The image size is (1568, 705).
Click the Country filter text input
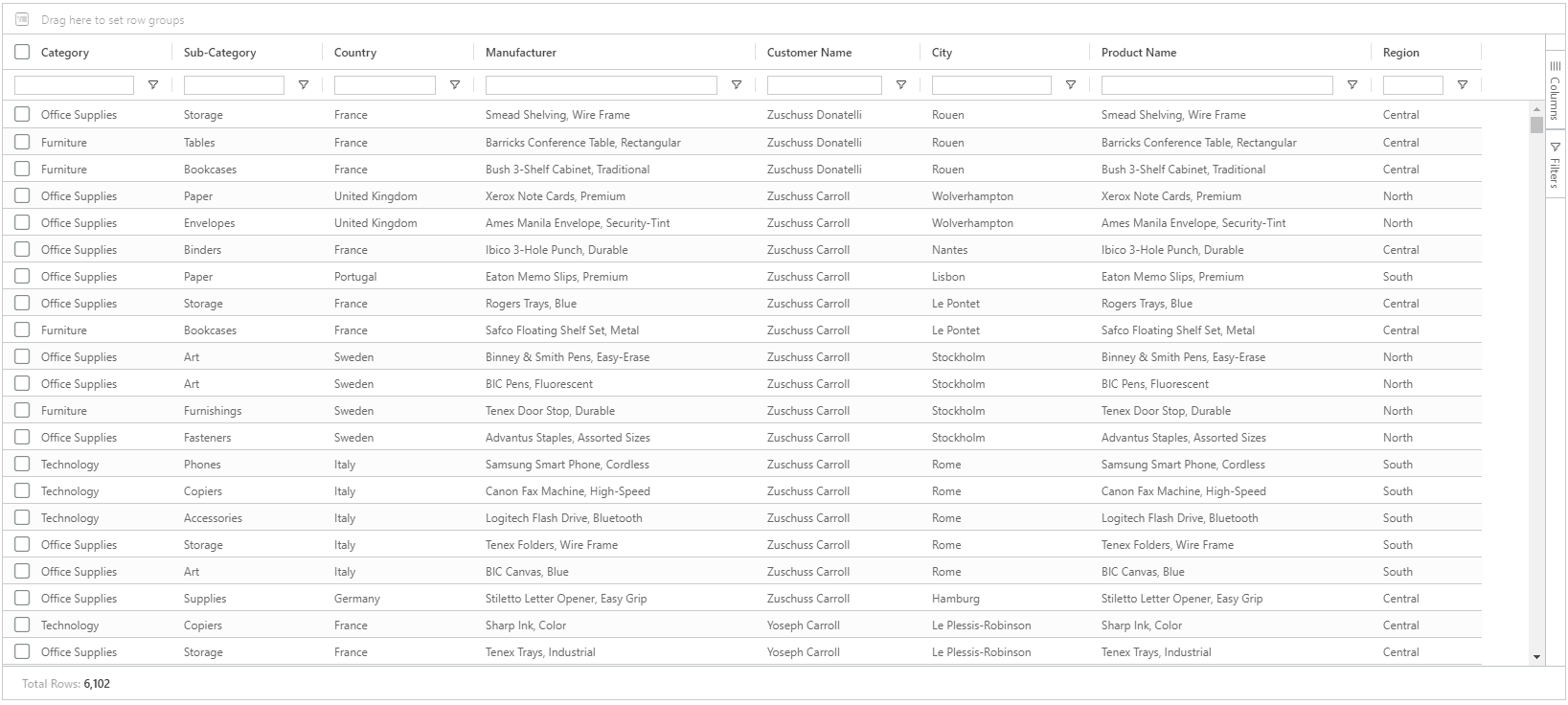point(384,85)
